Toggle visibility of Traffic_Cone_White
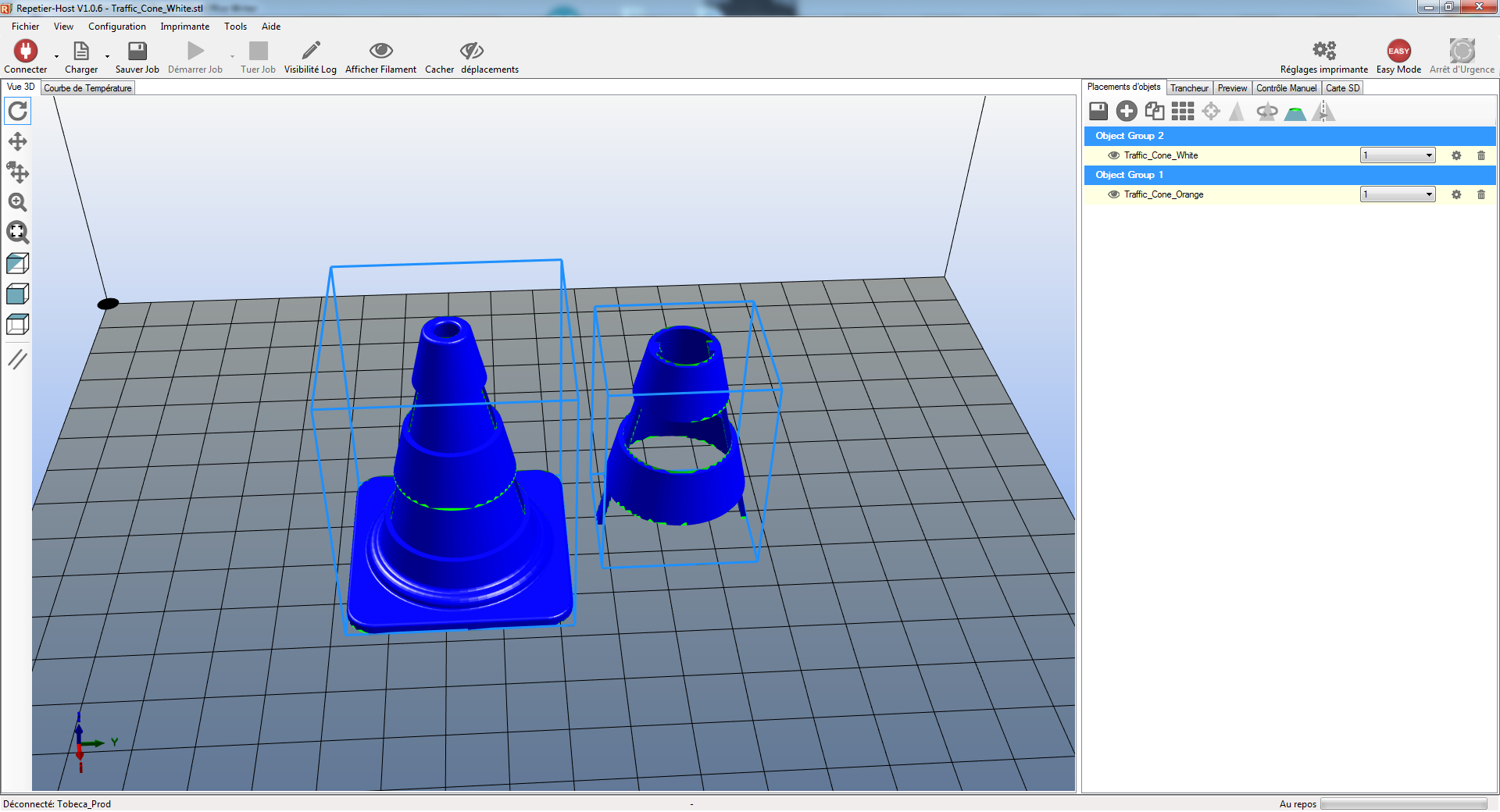The width and height of the screenshot is (1500, 812). [1114, 155]
